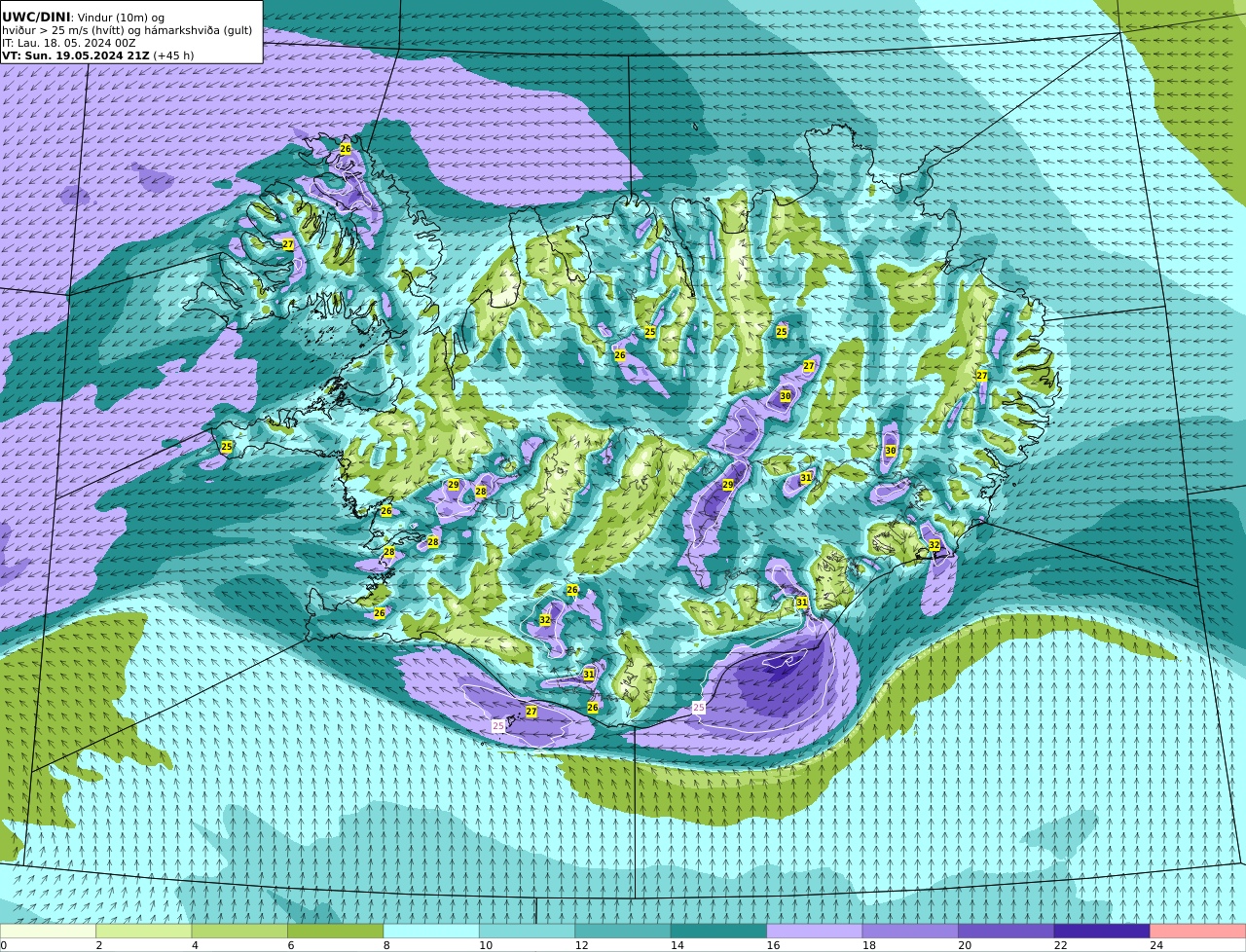
Task: Click the '(+45 h)' forecast lead text
Action: tap(173, 55)
